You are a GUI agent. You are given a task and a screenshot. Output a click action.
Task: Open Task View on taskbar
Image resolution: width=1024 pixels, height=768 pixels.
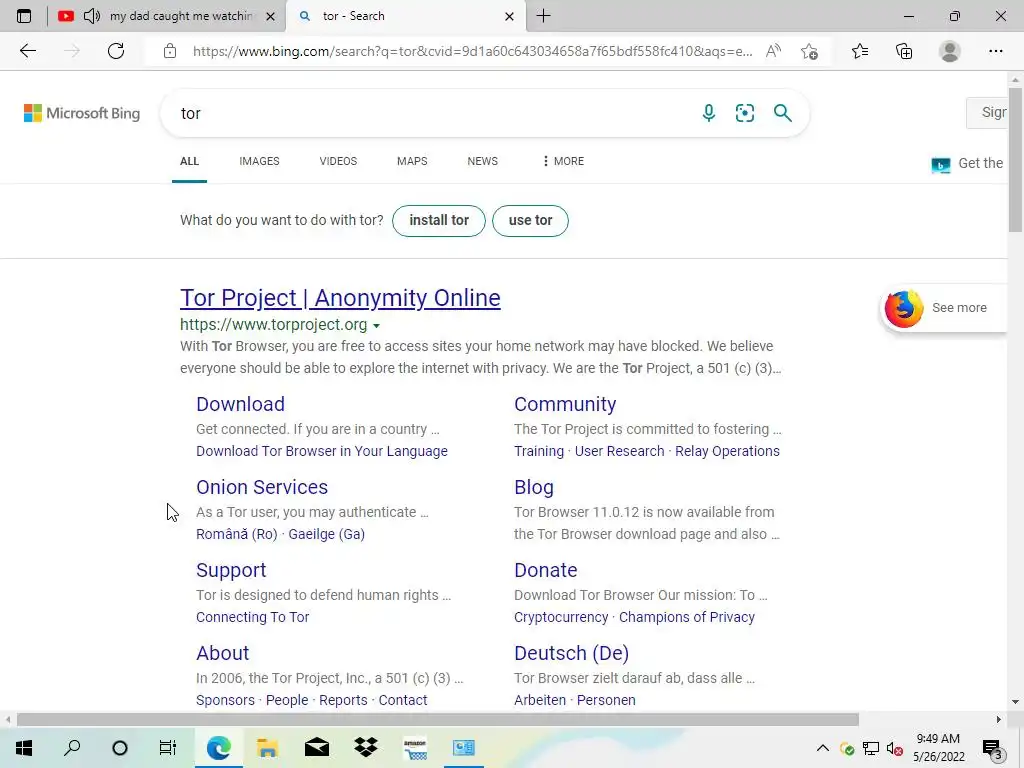(168, 748)
